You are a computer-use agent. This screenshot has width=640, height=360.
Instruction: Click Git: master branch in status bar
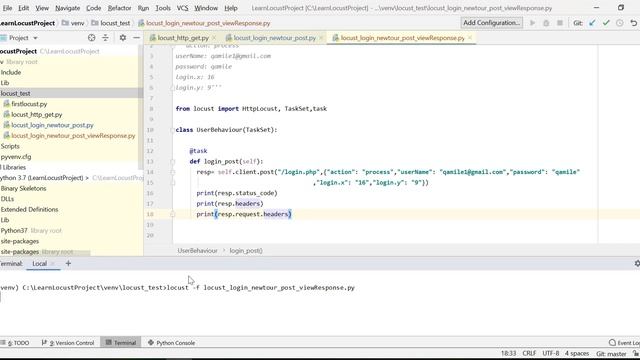pos(611,354)
